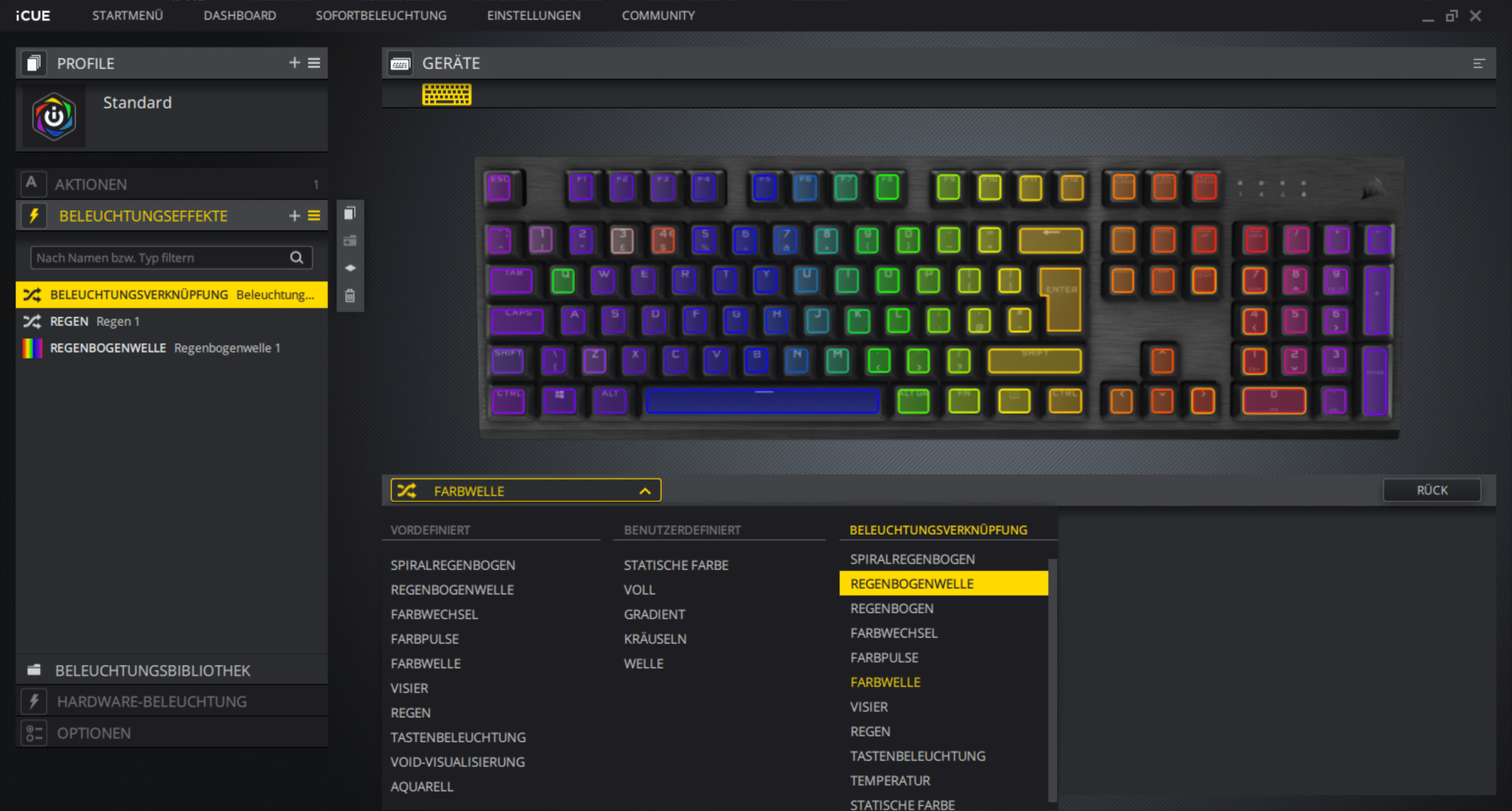Image resolution: width=1512 pixels, height=811 pixels.
Task: Open the Hardware-Beleuchtung section
Action: click(151, 702)
